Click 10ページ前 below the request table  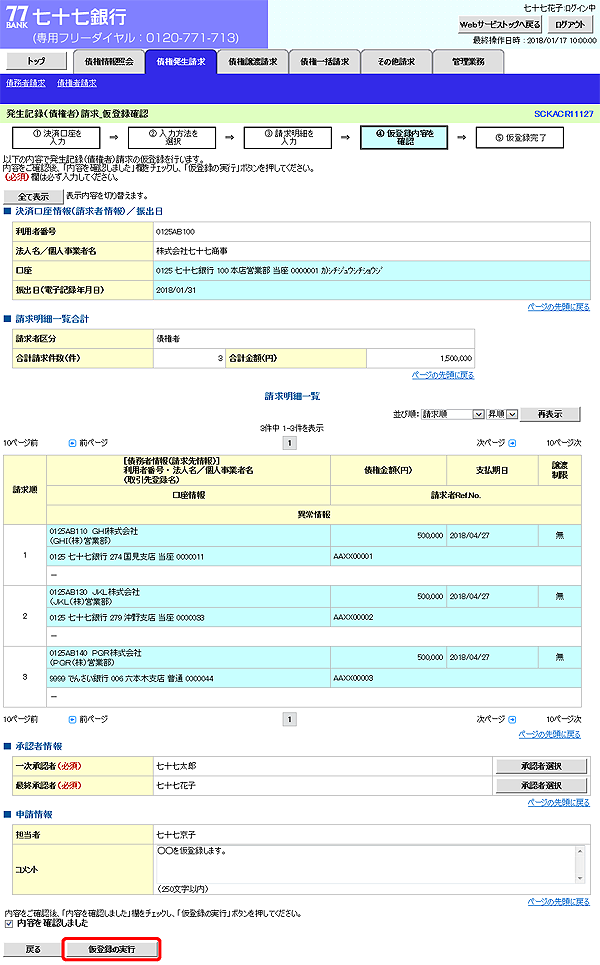(20, 719)
